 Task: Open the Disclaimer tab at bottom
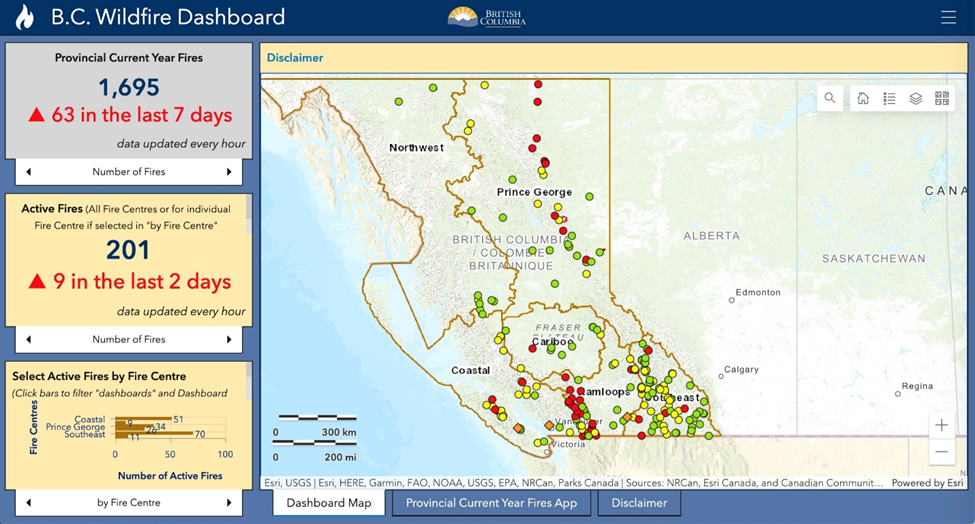(639, 503)
